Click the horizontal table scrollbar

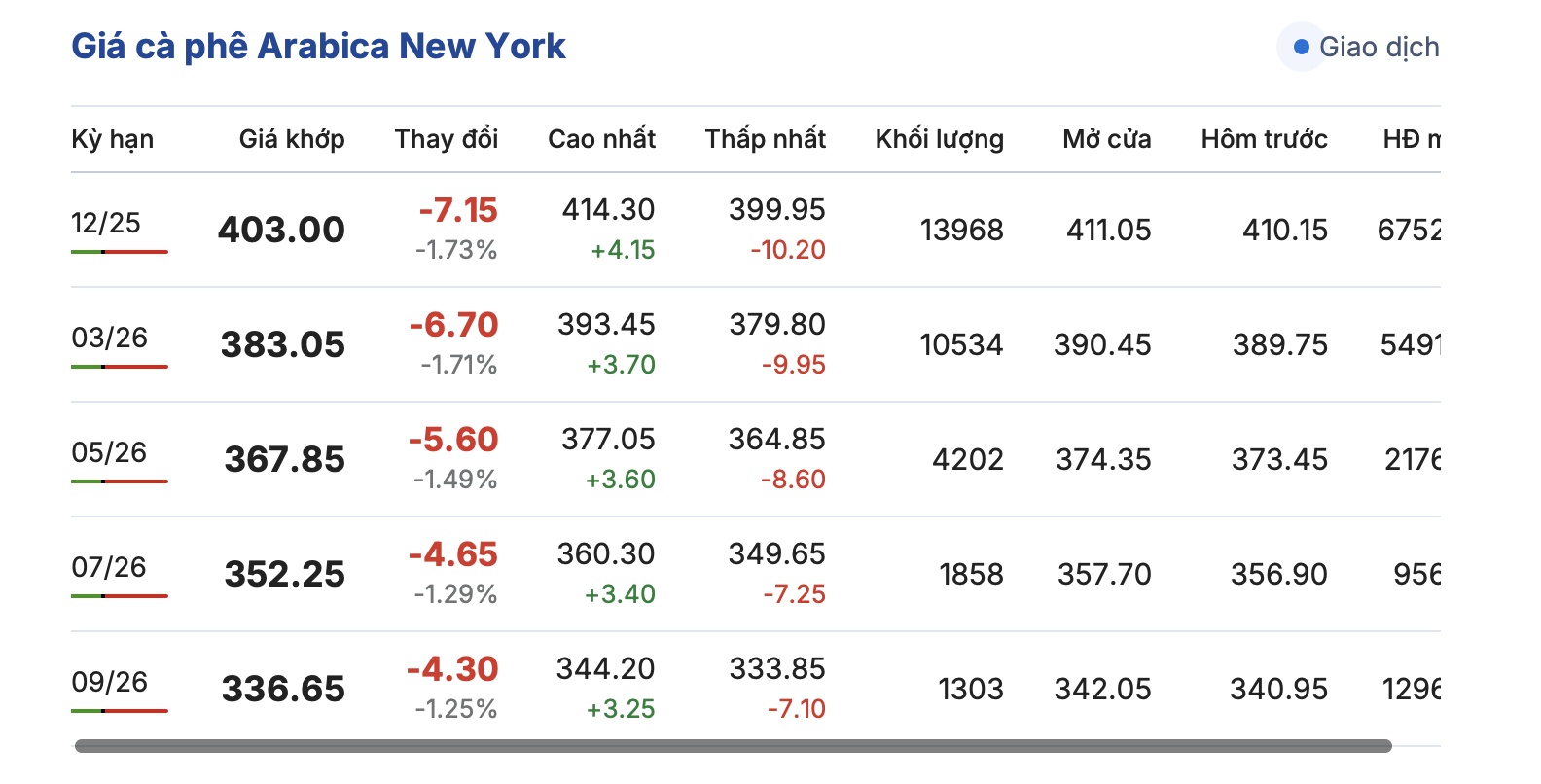point(733,746)
